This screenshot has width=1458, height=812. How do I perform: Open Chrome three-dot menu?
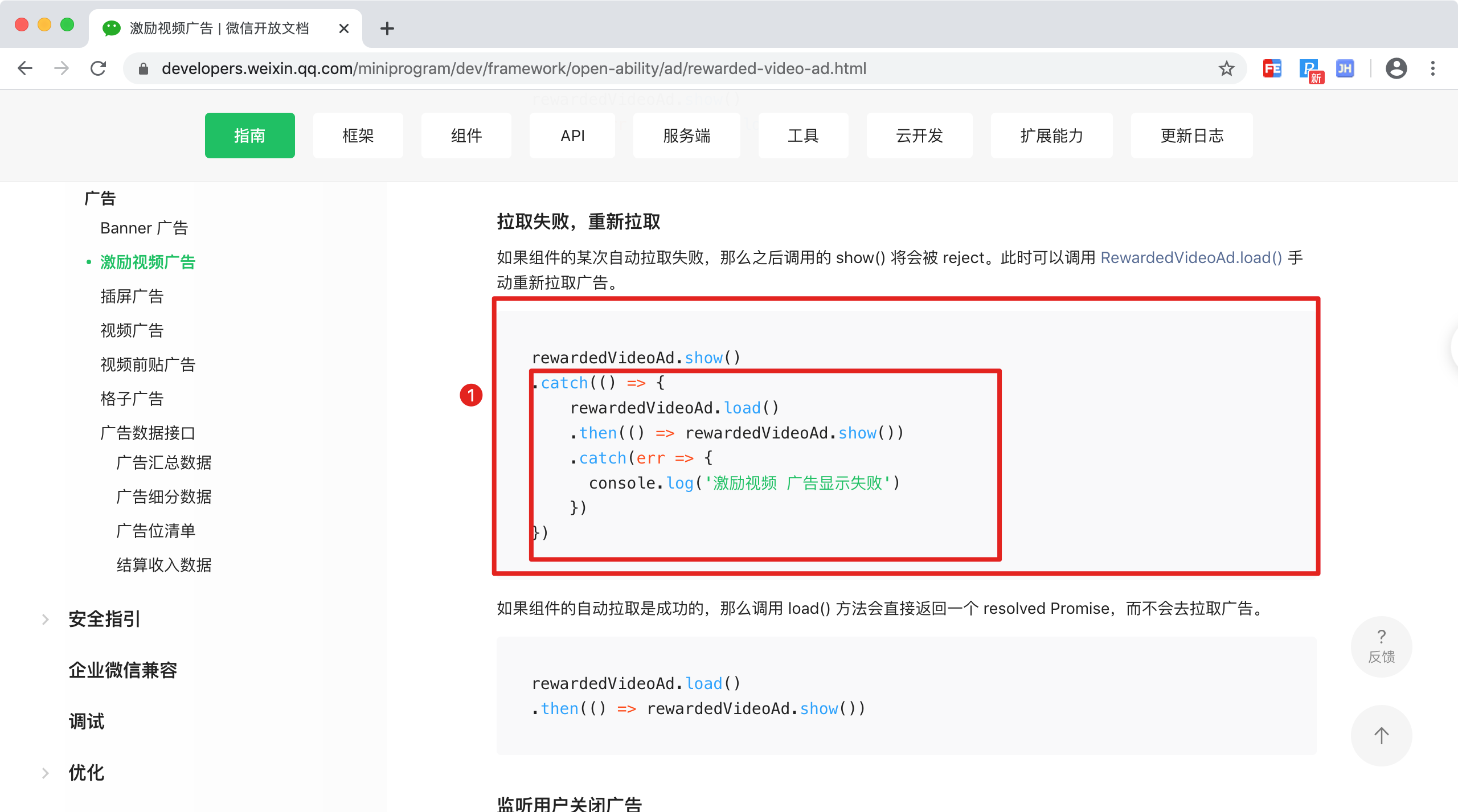tap(1433, 69)
